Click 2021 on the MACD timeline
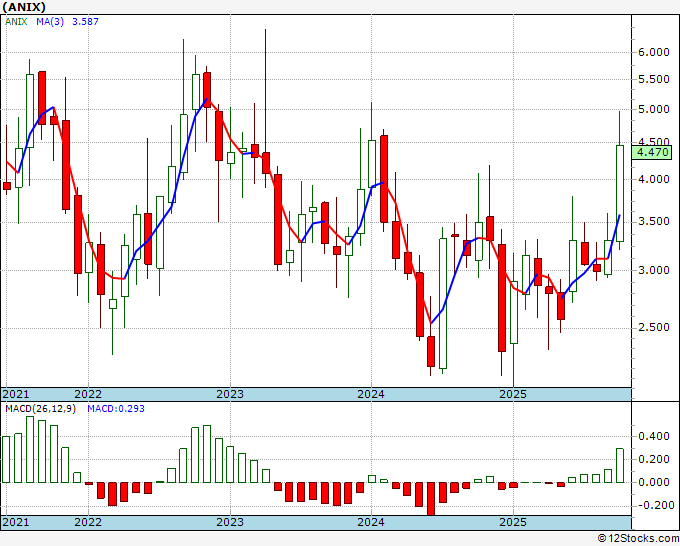Image resolution: width=680 pixels, height=546 pixels. coord(16,522)
